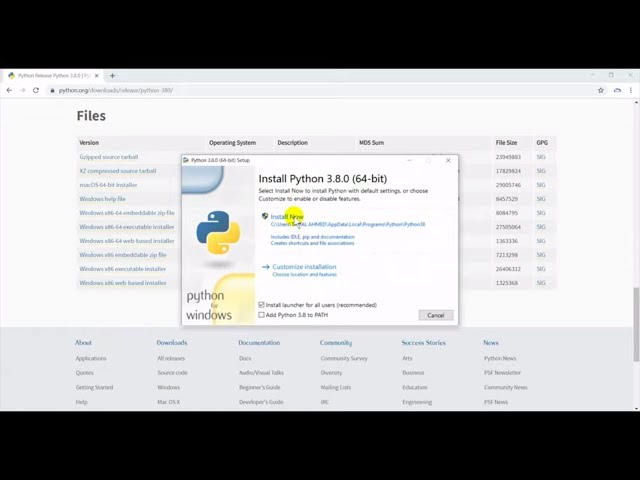Enable Add Python 3.8 to PATH checkbox

[261, 315]
